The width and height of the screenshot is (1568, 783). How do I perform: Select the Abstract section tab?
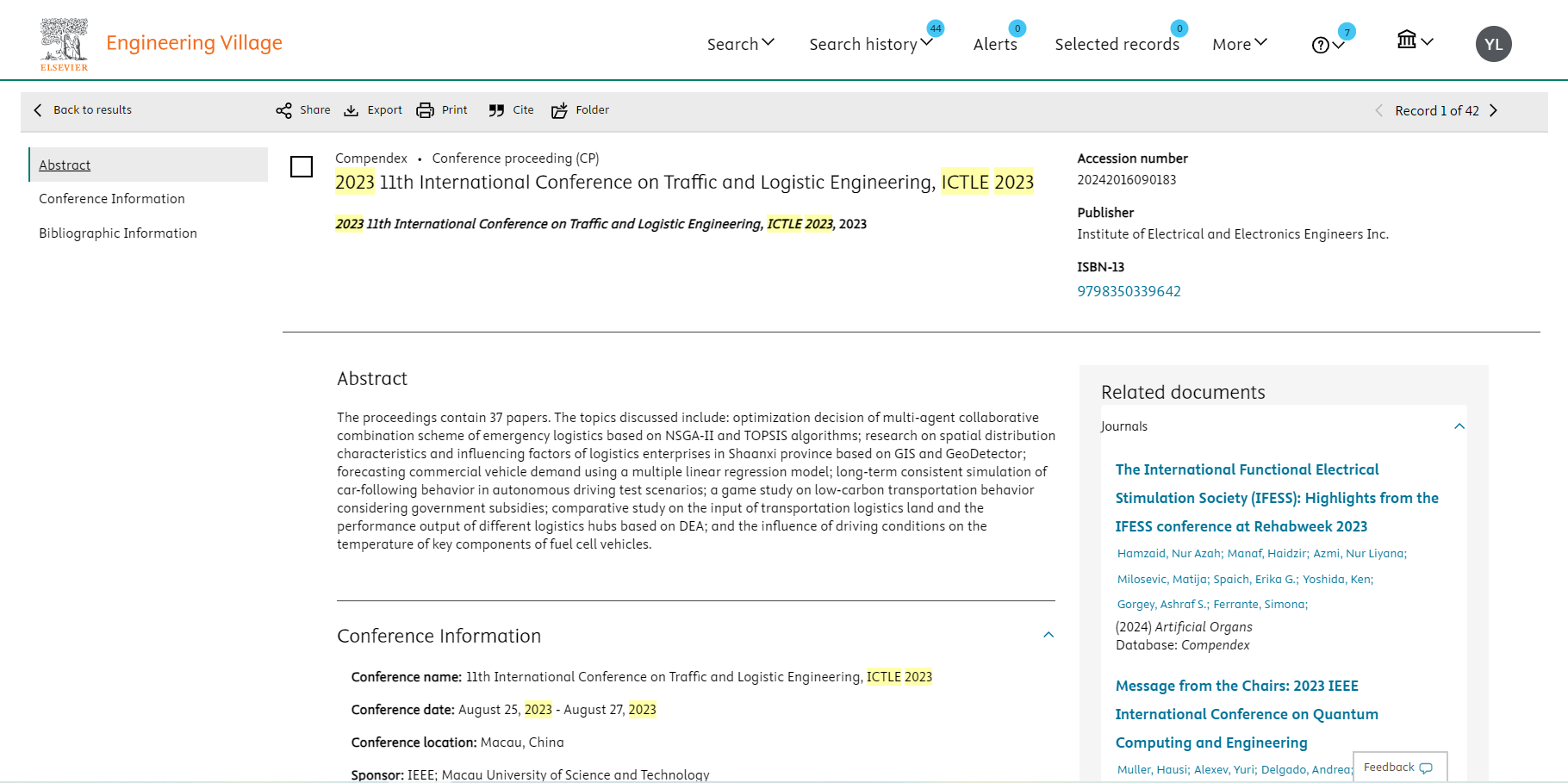click(148, 165)
